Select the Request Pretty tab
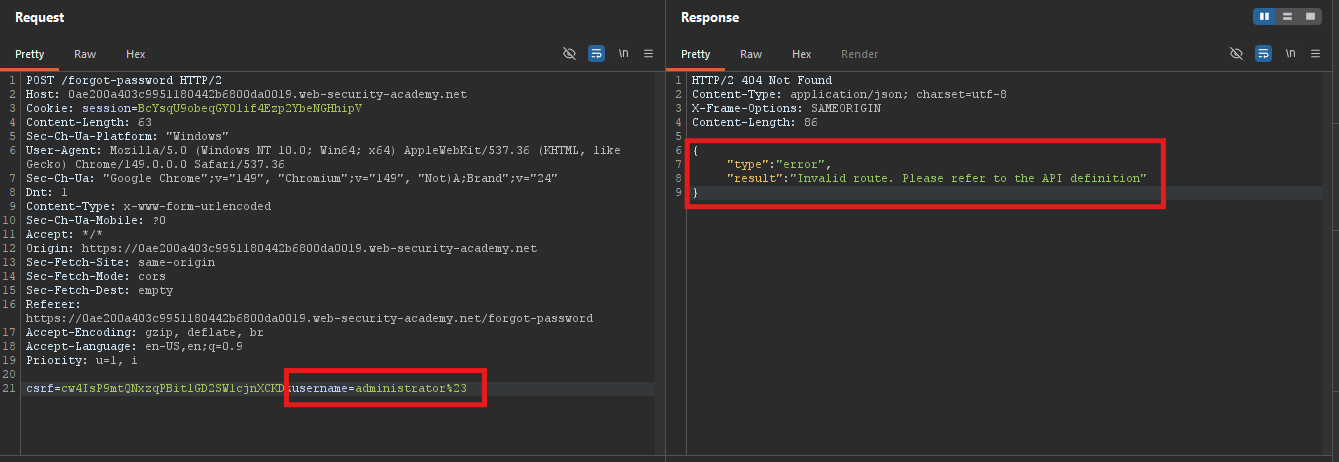1339x462 pixels. click(31, 54)
